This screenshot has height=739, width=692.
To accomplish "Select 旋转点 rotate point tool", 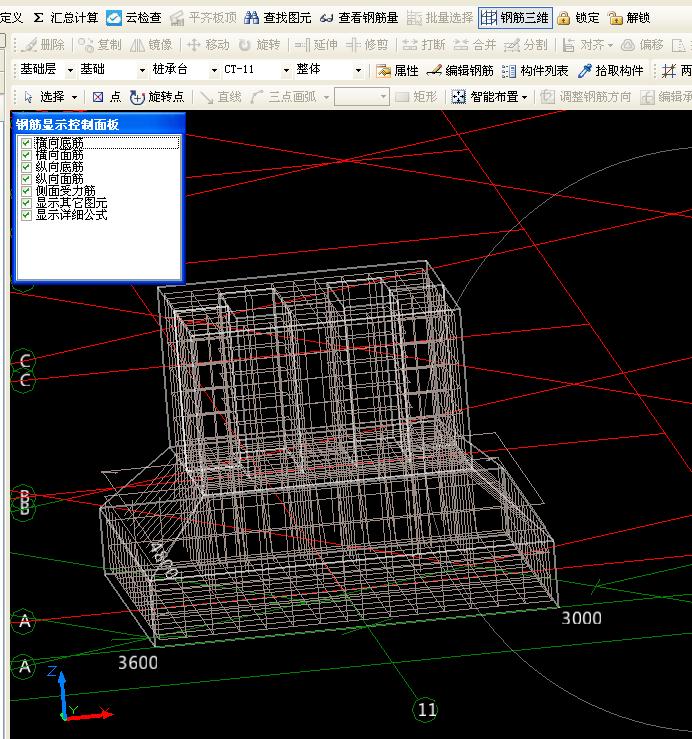I will point(157,97).
